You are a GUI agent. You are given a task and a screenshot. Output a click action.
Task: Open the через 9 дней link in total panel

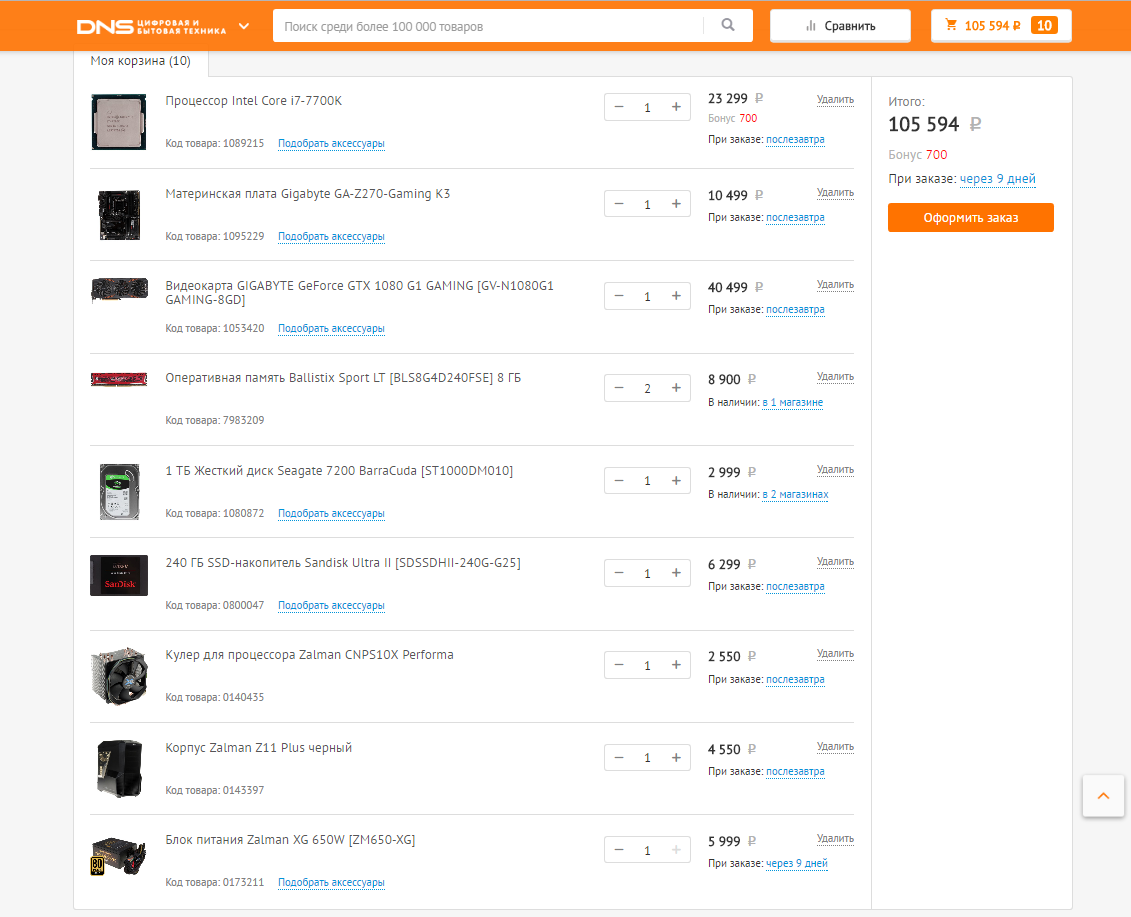point(998,179)
